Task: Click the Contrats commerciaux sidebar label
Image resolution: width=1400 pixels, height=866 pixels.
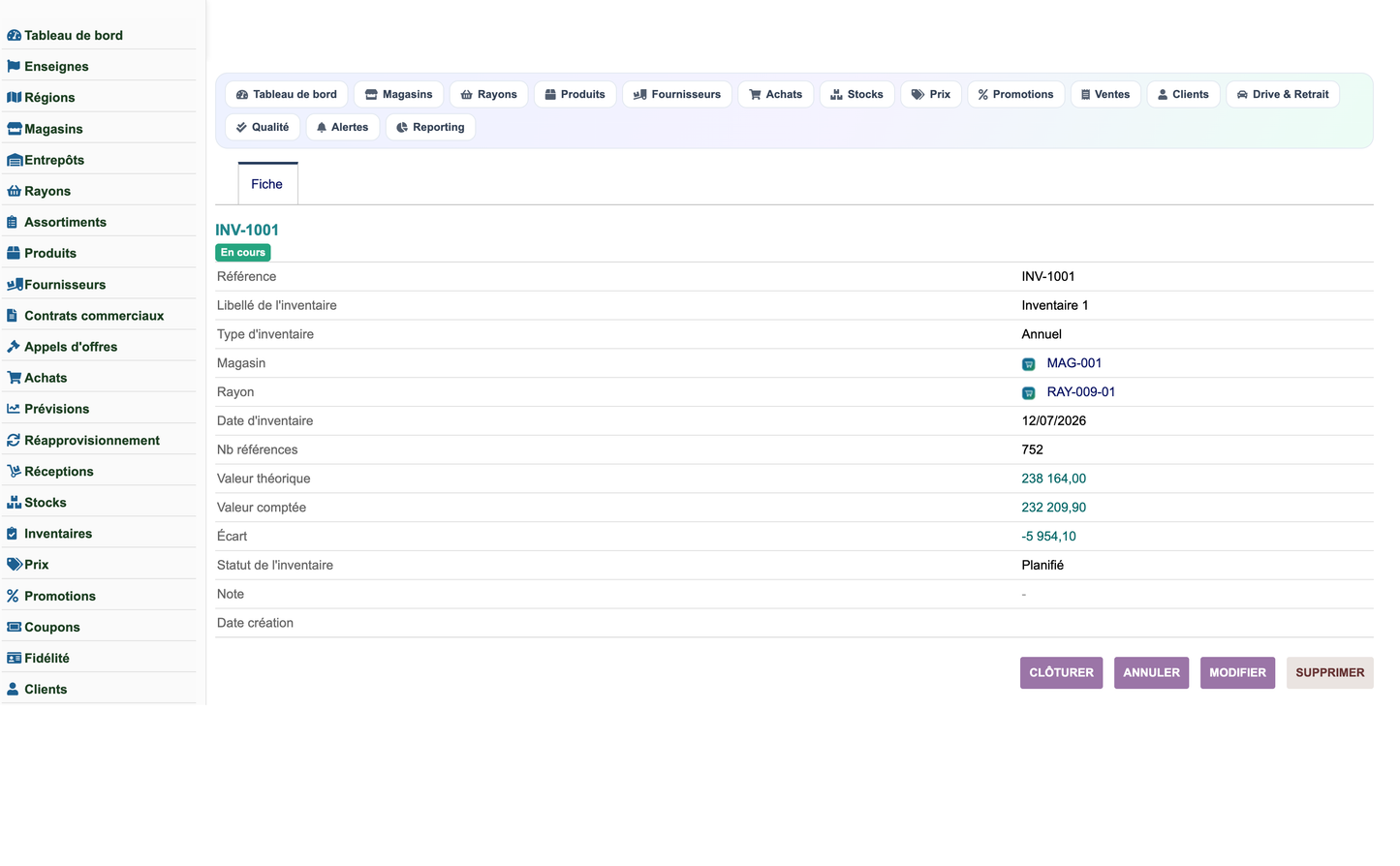Action: click(x=94, y=316)
